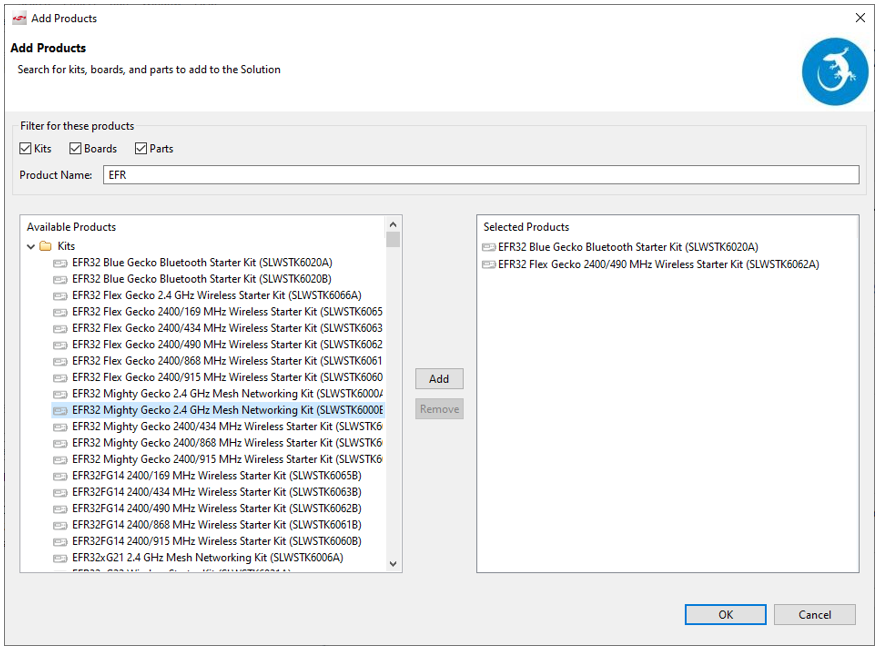Image resolution: width=879 pixels, height=649 pixels.
Task: Click kit icon beside Flex Gecko 2400/434 MHz row
Action: pos(60,328)
